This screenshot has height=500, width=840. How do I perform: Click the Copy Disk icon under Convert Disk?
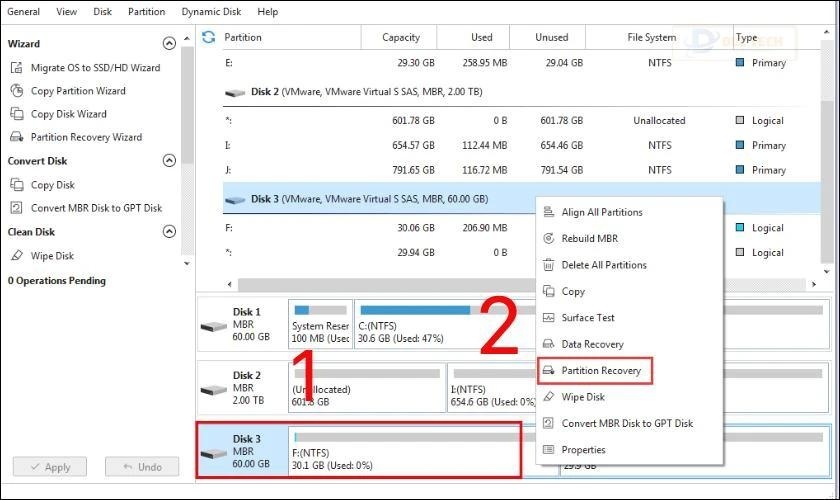[17, 185]
